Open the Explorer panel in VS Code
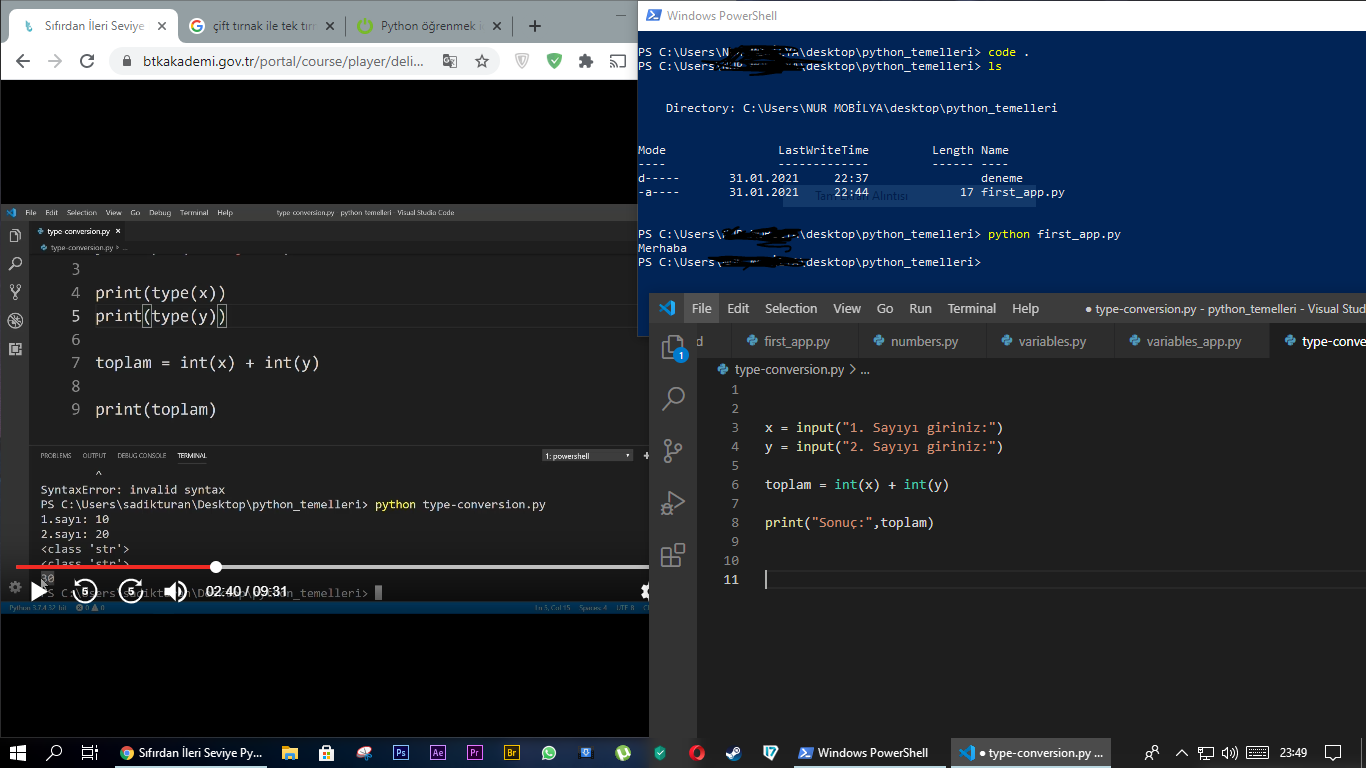 click(673, 347)
